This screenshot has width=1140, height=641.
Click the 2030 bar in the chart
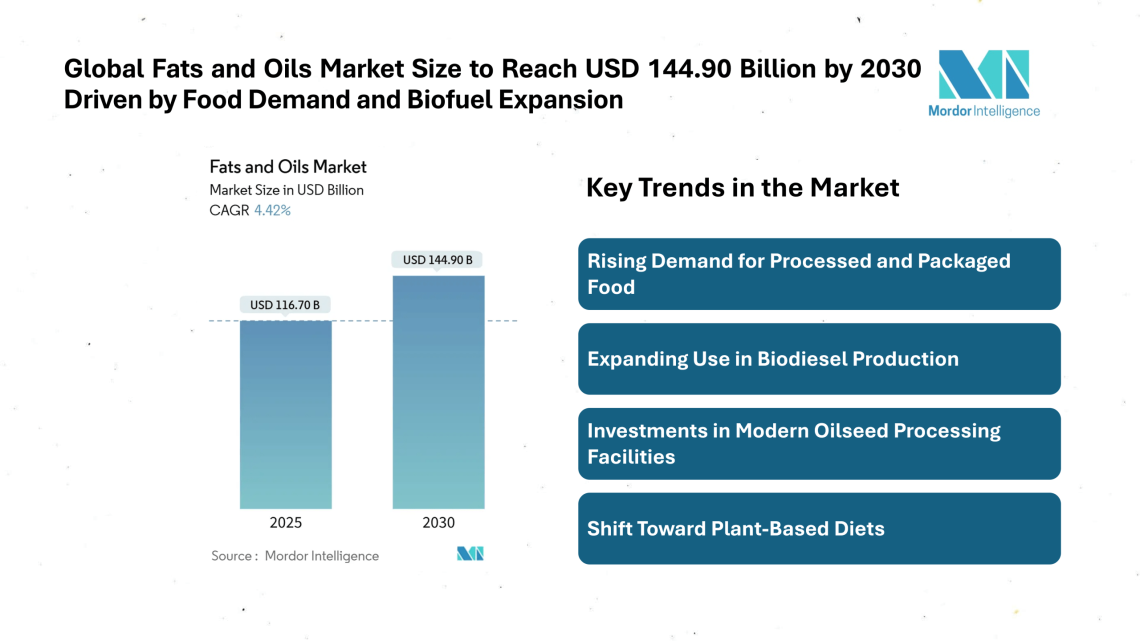(x=438, y=395)
